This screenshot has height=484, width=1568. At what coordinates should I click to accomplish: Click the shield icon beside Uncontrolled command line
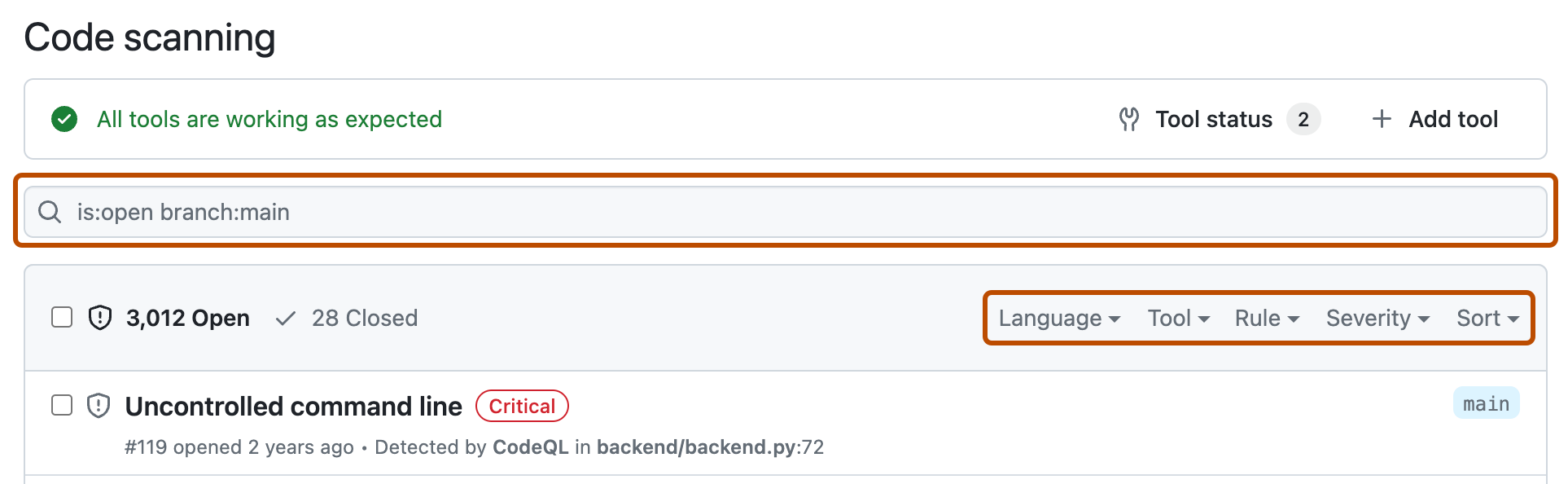point(98,405)
